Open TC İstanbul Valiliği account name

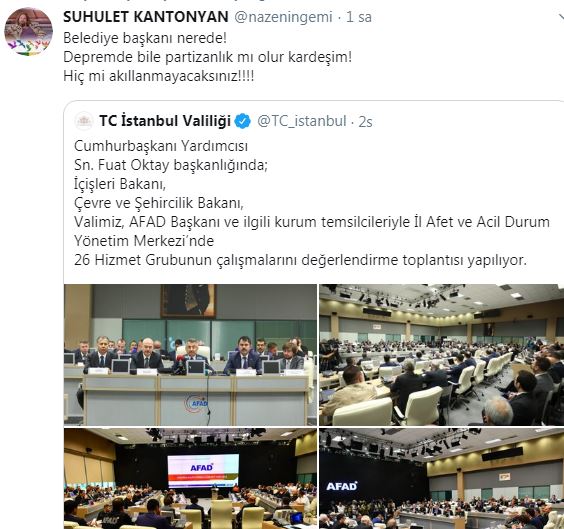(165, 121)
